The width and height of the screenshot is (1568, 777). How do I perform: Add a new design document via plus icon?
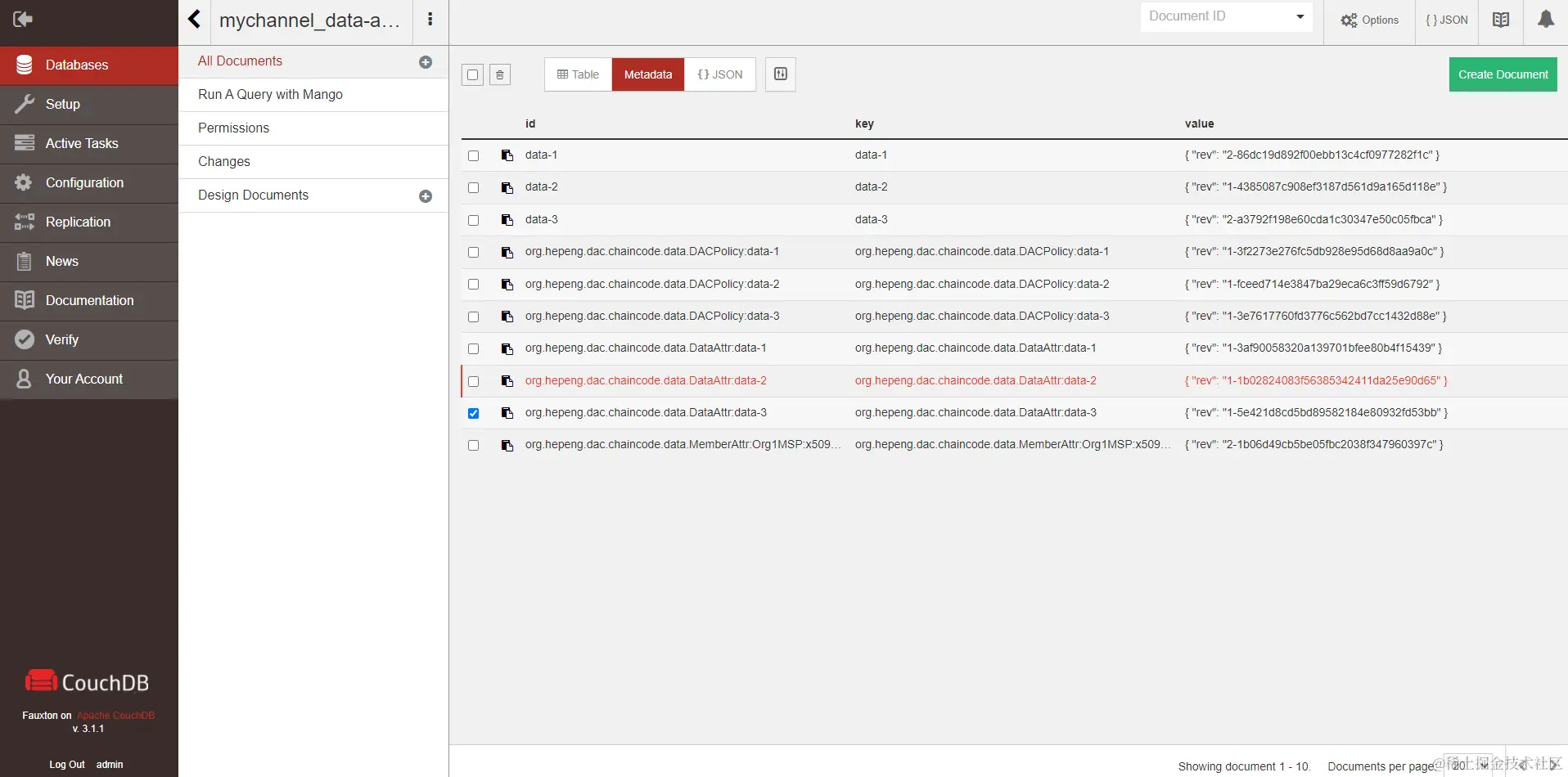pyautogui.click(x=426, y=196)
